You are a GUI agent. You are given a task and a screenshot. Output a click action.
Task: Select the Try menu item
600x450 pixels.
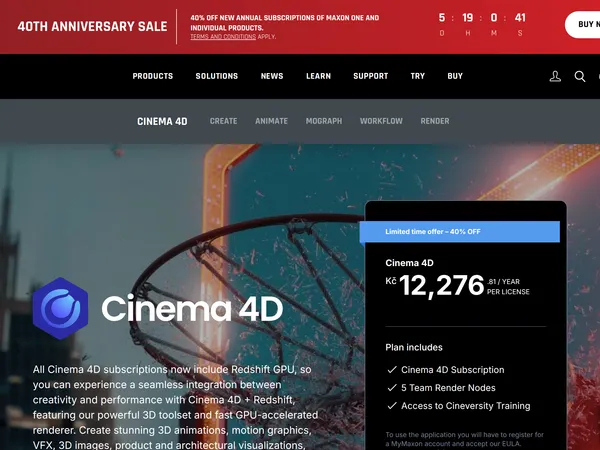pyautogui.click(x=417, y=76)
